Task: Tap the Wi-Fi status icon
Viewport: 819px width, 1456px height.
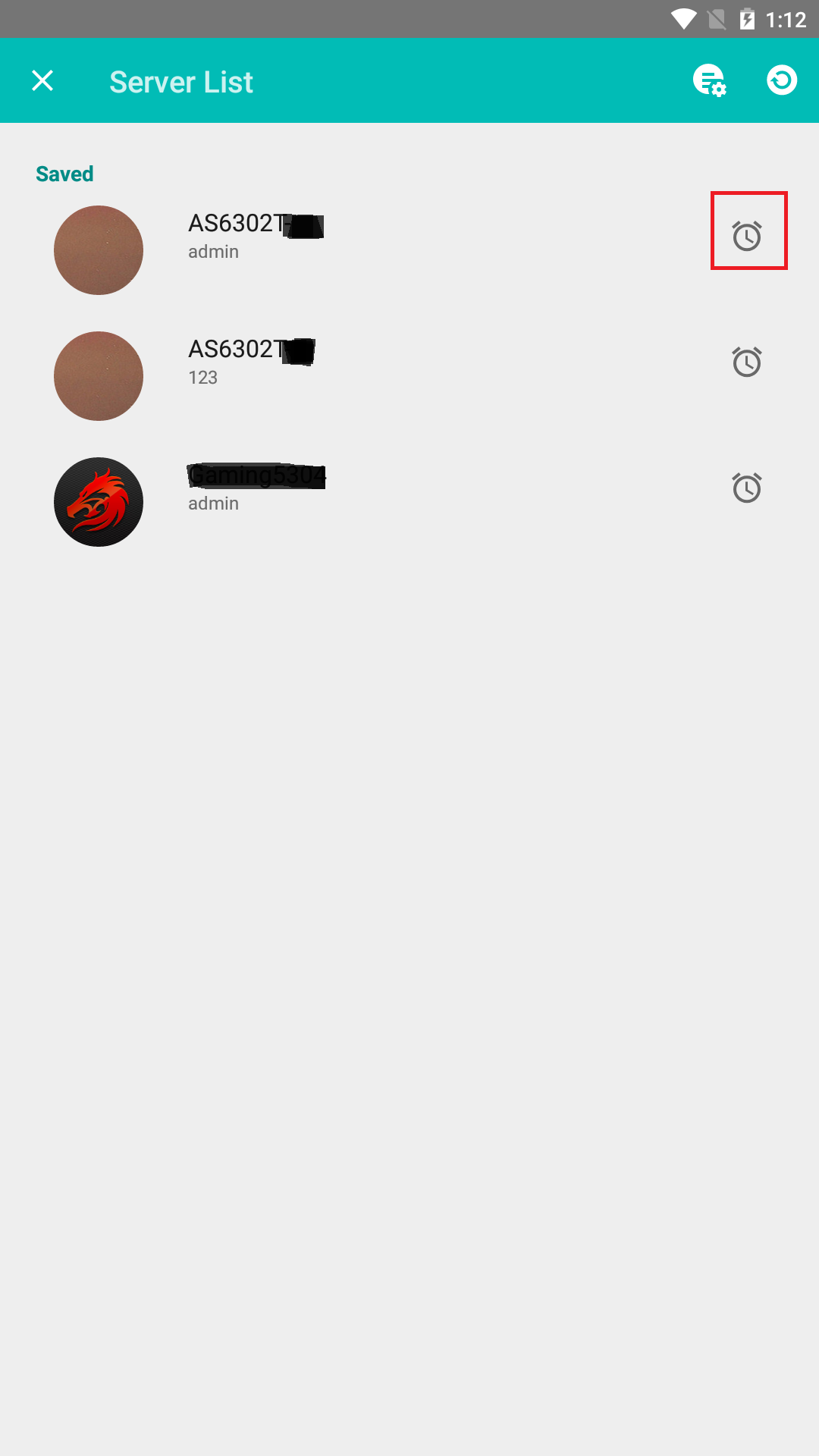Action: coord(684,19)
